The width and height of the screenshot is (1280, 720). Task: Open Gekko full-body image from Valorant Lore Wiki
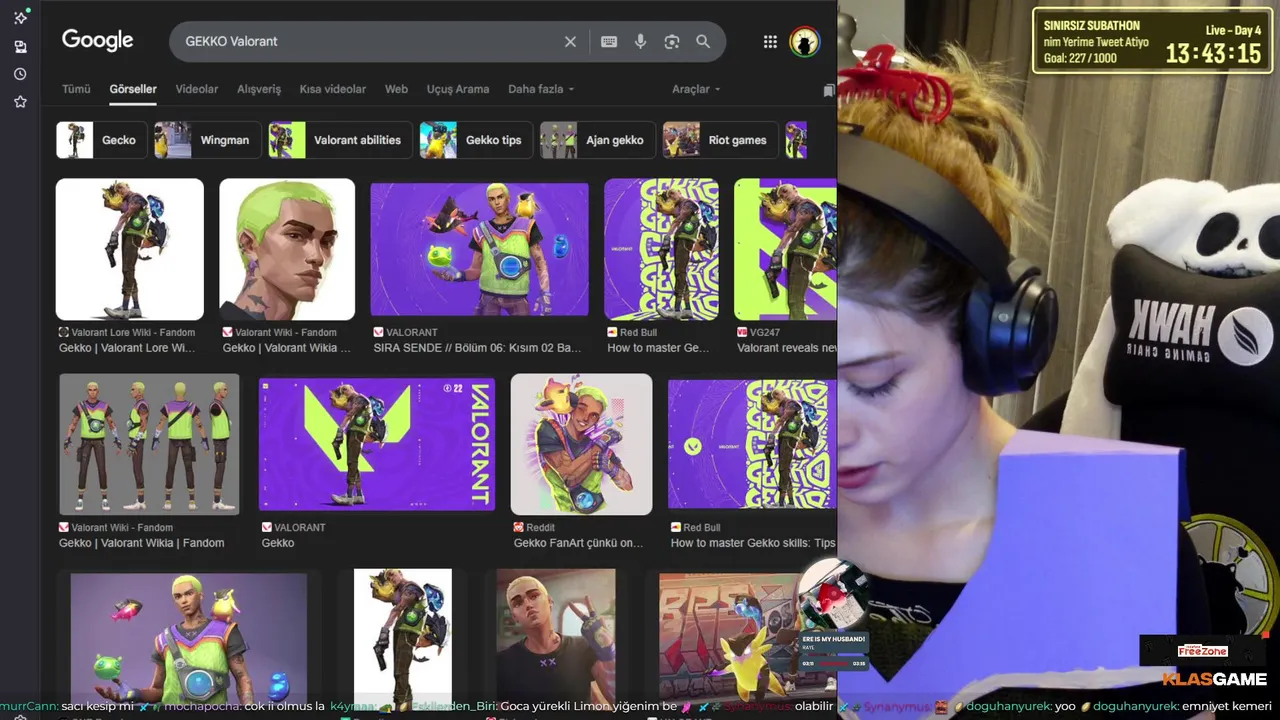tap(130, 249)
